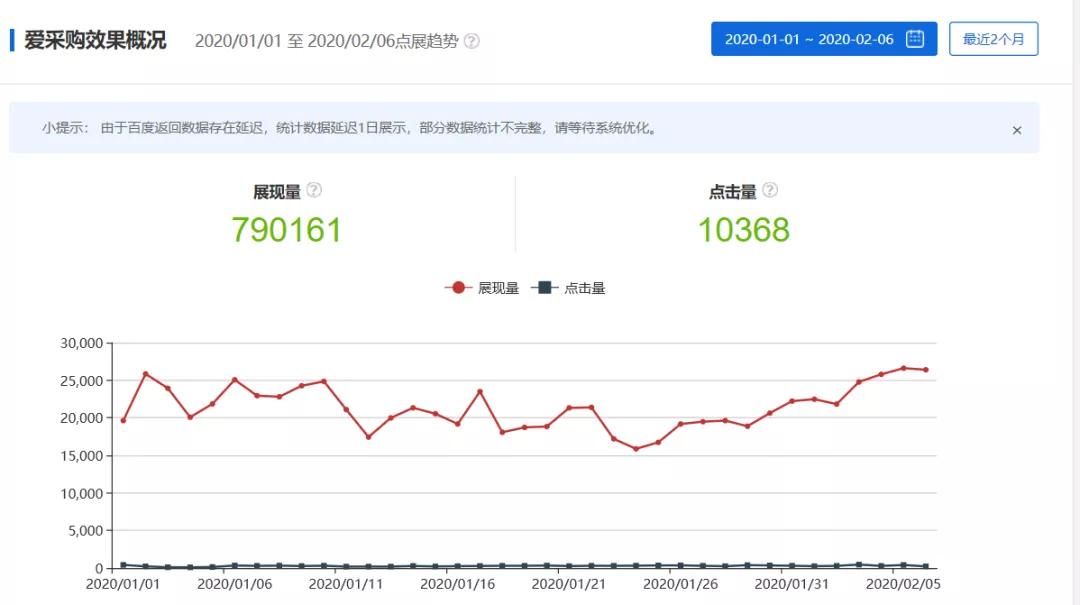The height and width of the screenshot is (605, 1080).
Task: Click the 点击量 data point on 2020/01/16
Action: 457,566
